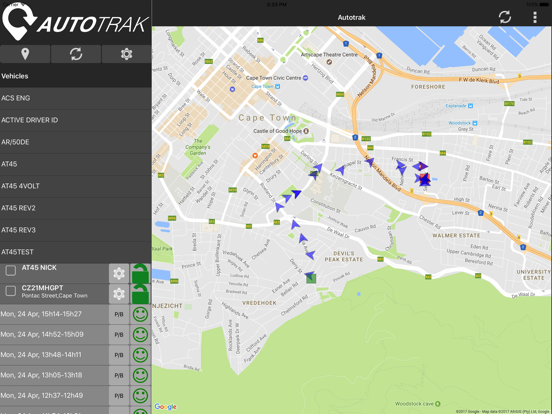Image resolution: width=552 pixels, height=414 pixels.
Task: Set P/B for 15h14-15h27 trip
Action: pyautogui.click(x=119, y=314)
